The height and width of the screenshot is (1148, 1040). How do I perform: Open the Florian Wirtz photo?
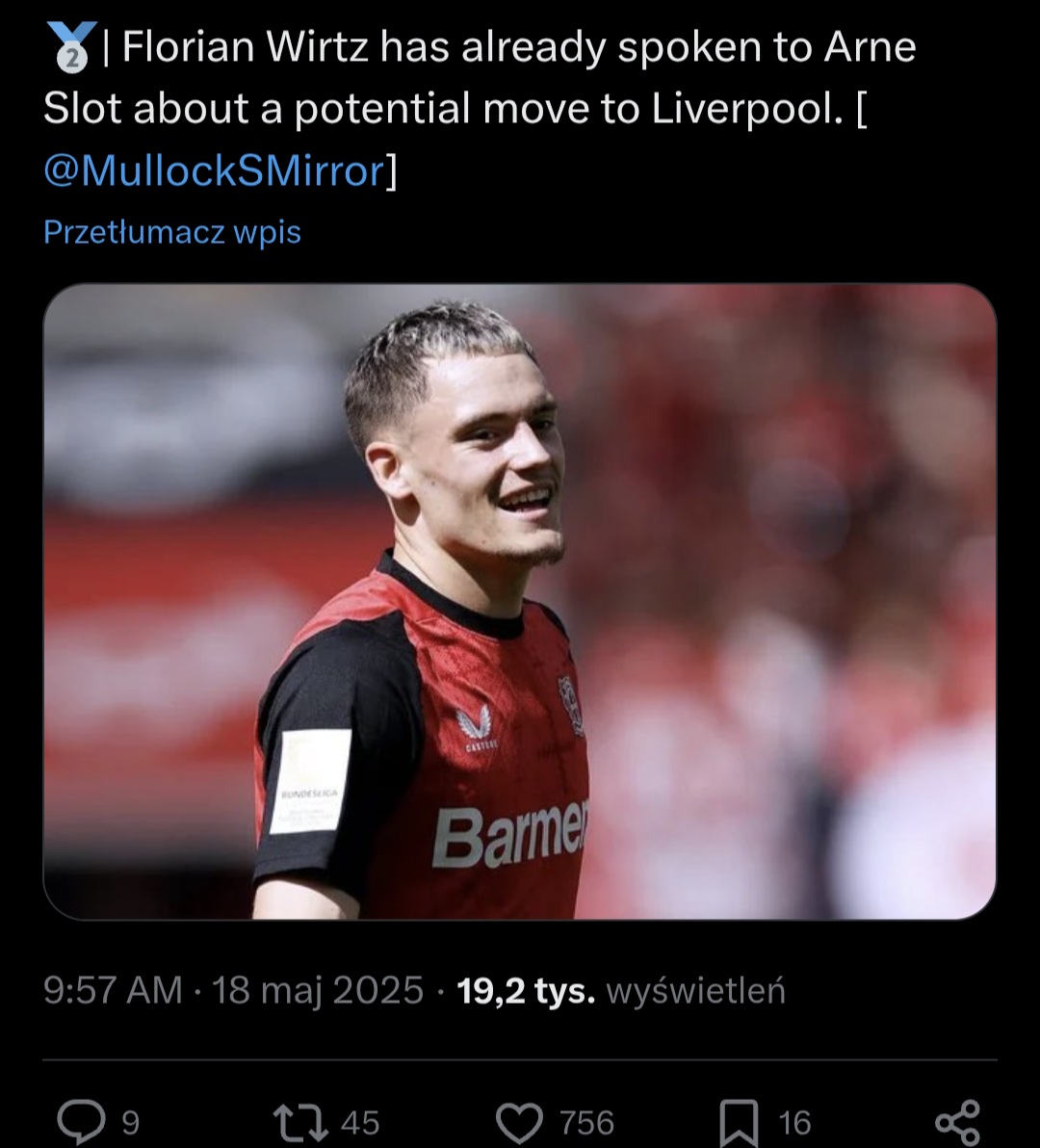(520, 602)
